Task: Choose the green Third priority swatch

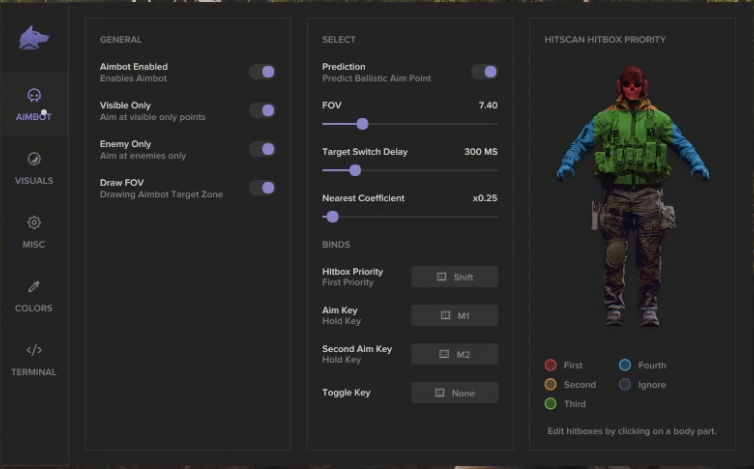Action: [x=551, y=404]
